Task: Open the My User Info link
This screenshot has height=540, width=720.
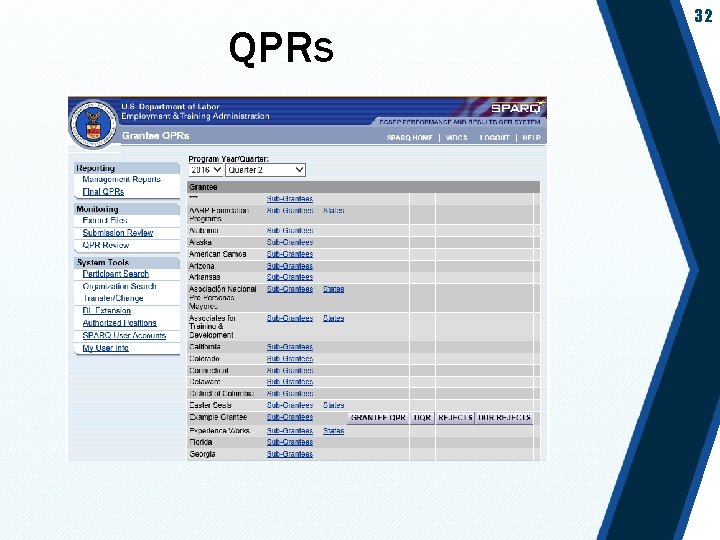Action: (106, 348)
